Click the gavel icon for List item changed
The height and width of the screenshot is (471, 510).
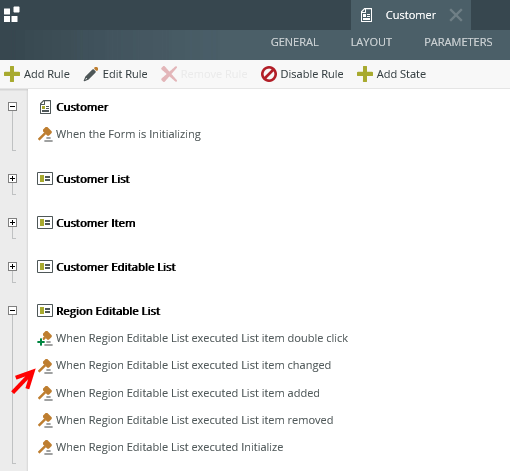point(45,366)
